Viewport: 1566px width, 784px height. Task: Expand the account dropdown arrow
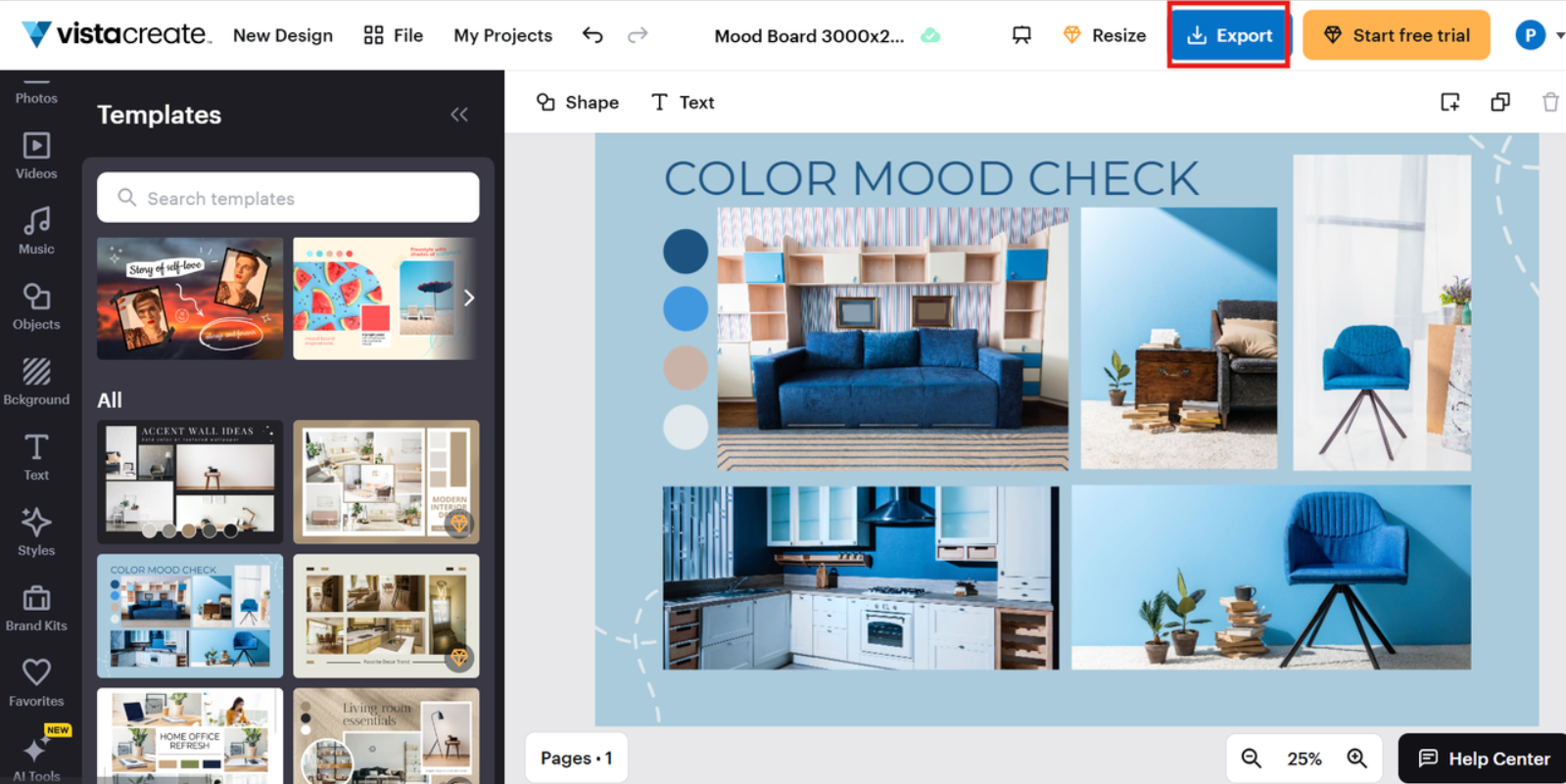tap(1559, 35)
